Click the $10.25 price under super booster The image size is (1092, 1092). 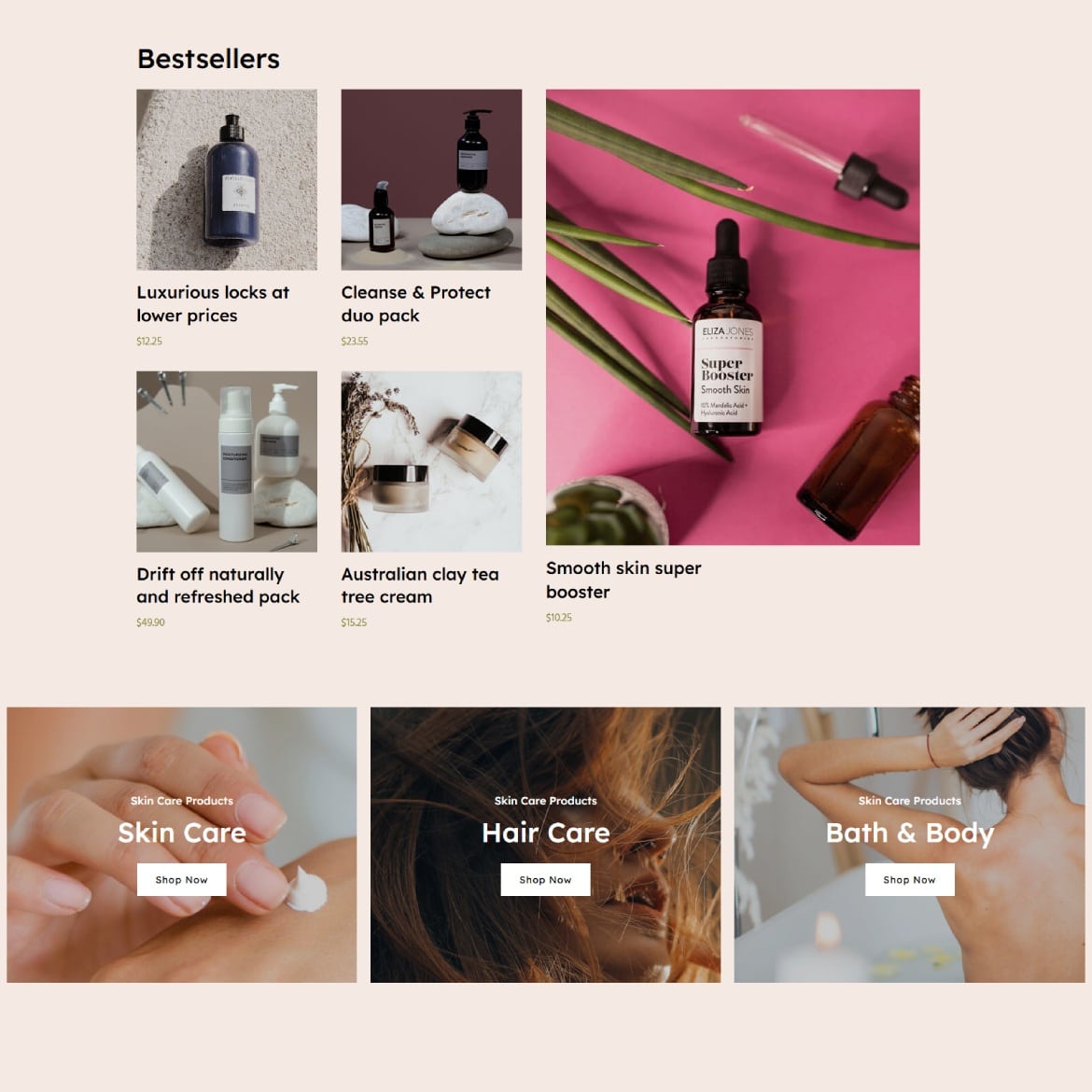click(558, 618)
